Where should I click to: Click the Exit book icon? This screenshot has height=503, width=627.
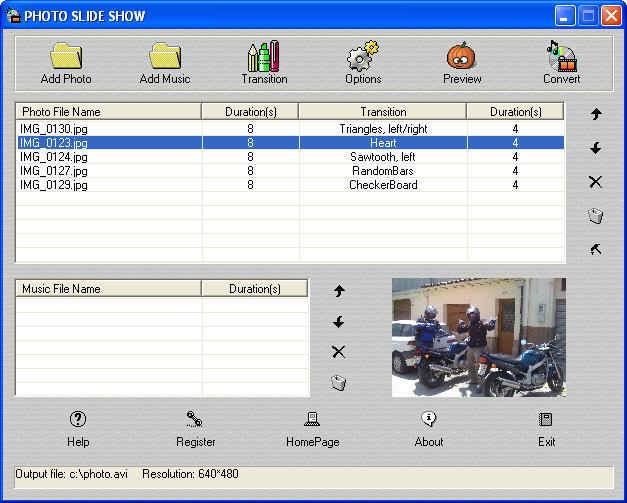coord(546,419)
